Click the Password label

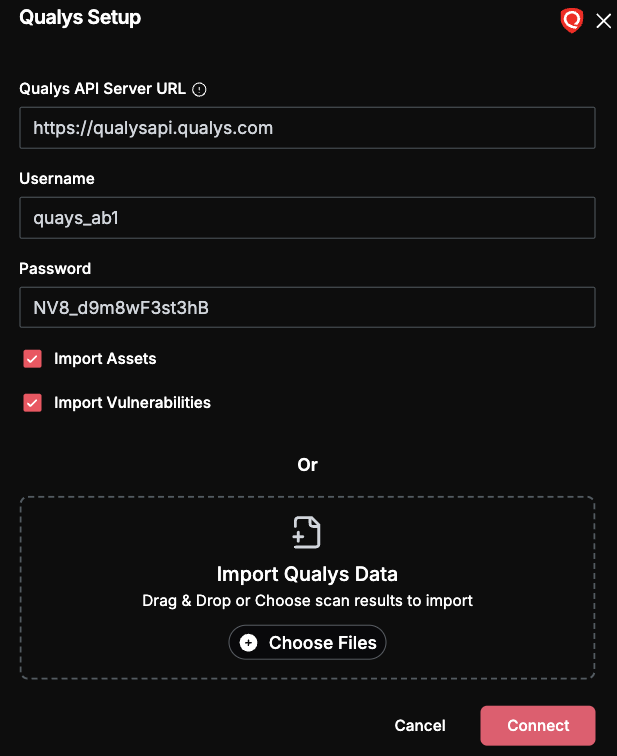pyautogui.click(x=55, y=269)
